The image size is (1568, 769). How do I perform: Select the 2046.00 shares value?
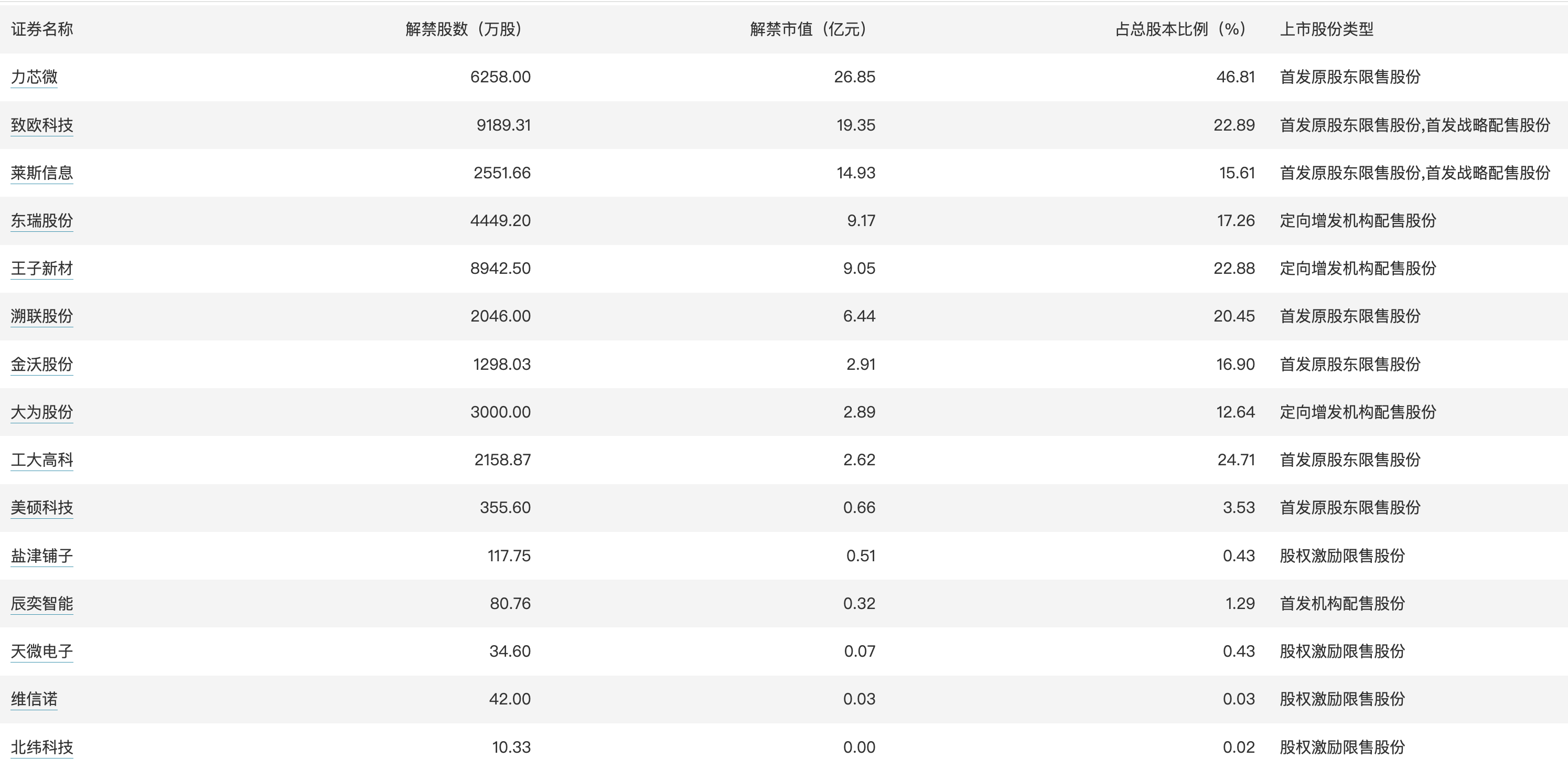[500, 316]
